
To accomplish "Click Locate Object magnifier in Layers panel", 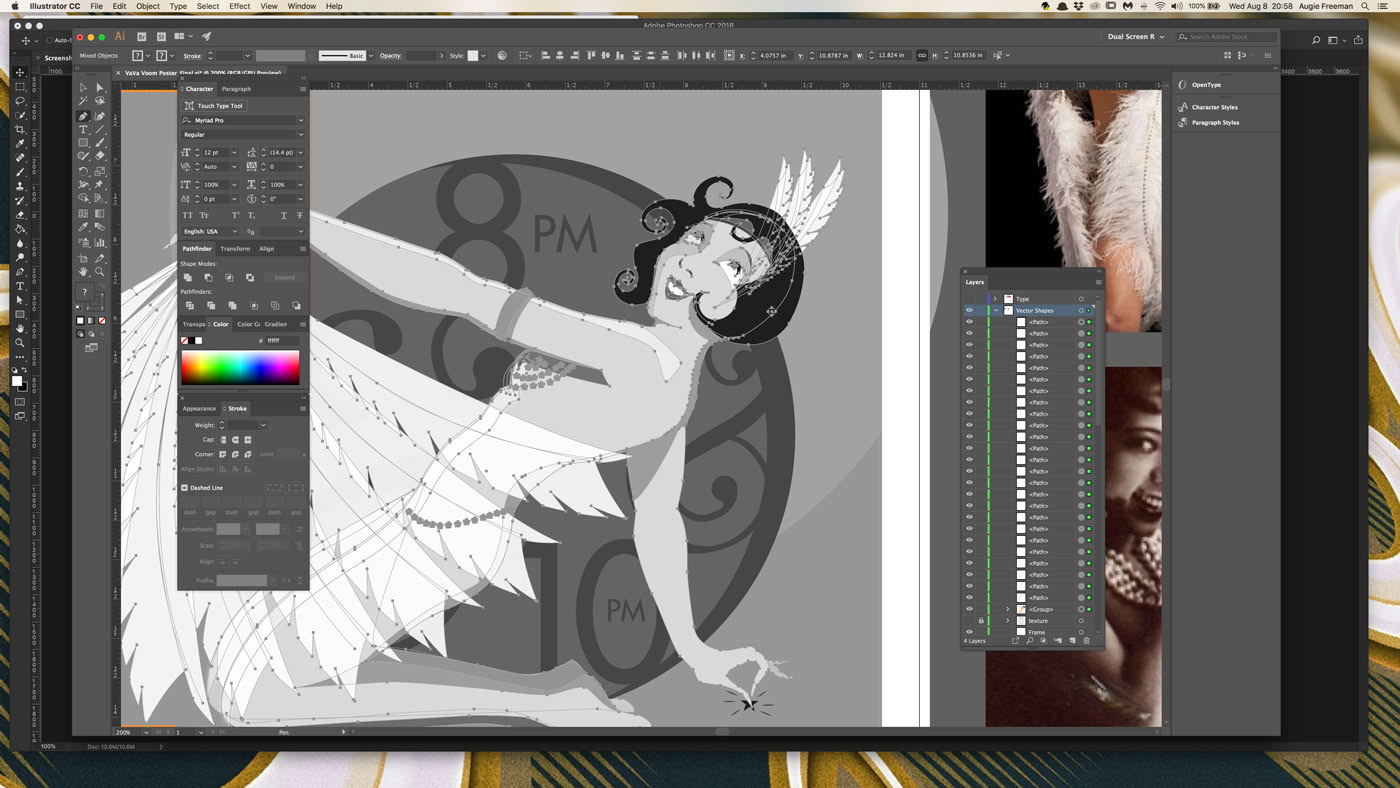I will click(1029, 641).
